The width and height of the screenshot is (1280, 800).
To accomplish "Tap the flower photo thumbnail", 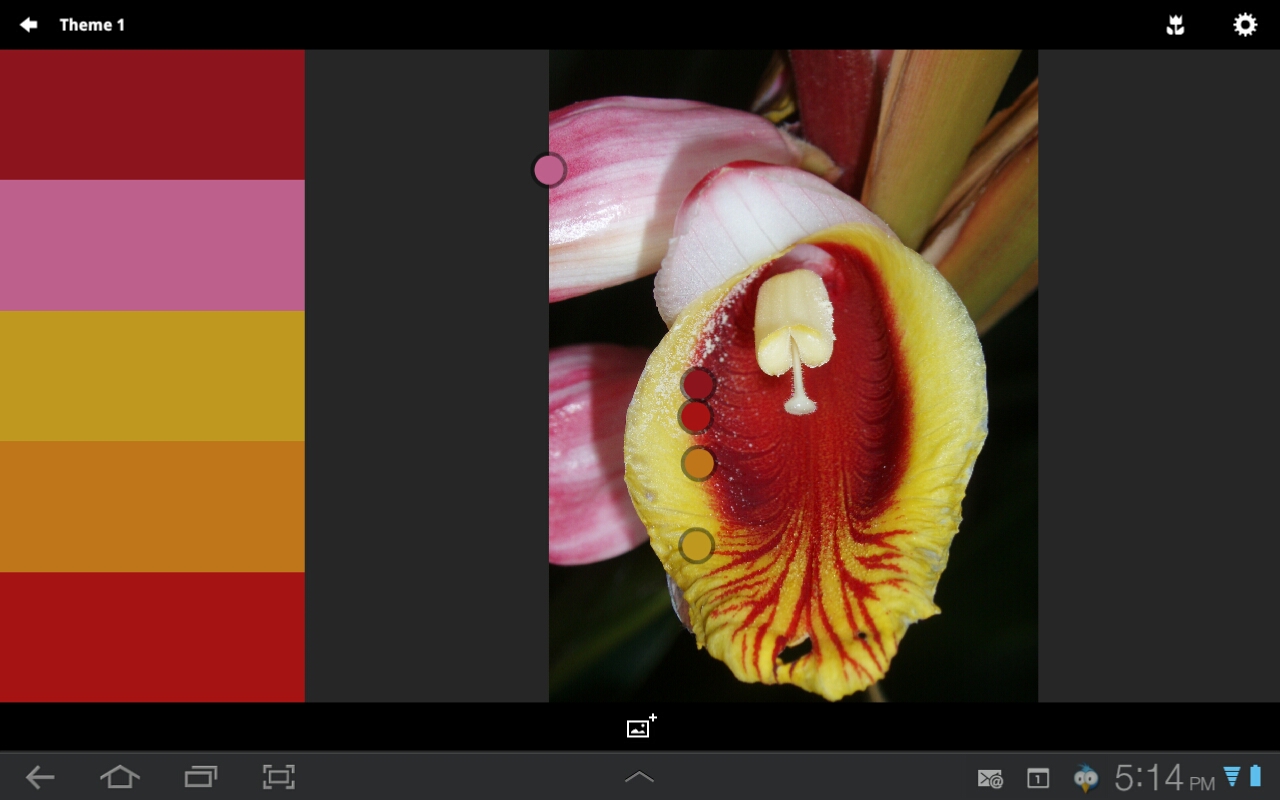I will coord(793,376).
